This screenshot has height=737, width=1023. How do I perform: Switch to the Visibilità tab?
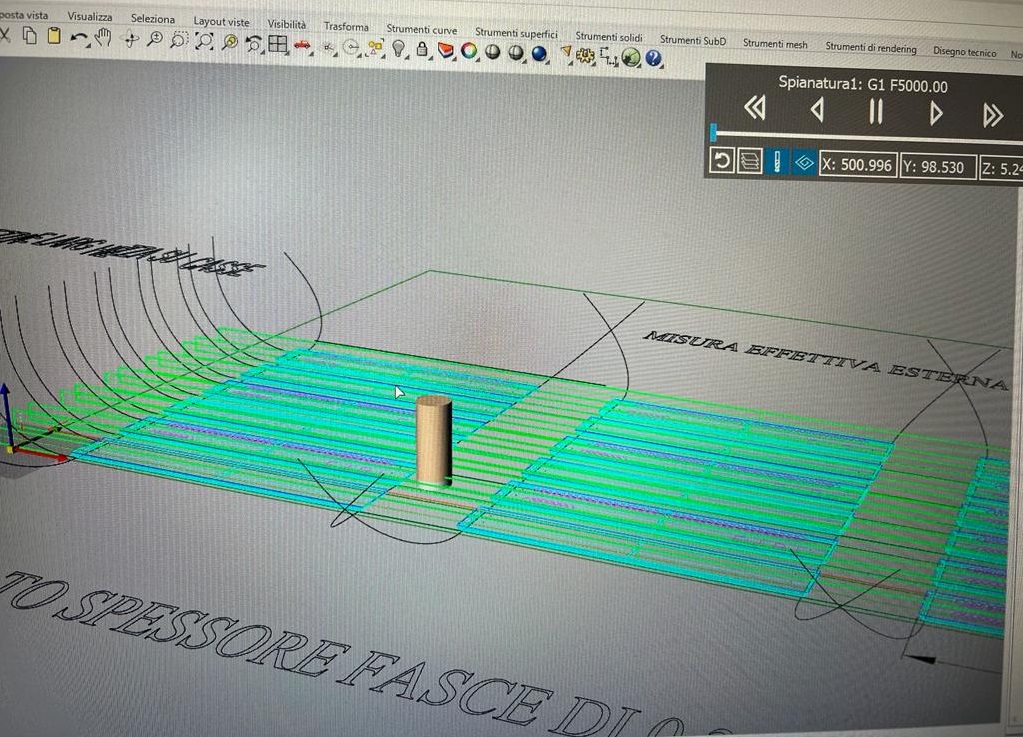pyautogui.click(x=286, y=24)
